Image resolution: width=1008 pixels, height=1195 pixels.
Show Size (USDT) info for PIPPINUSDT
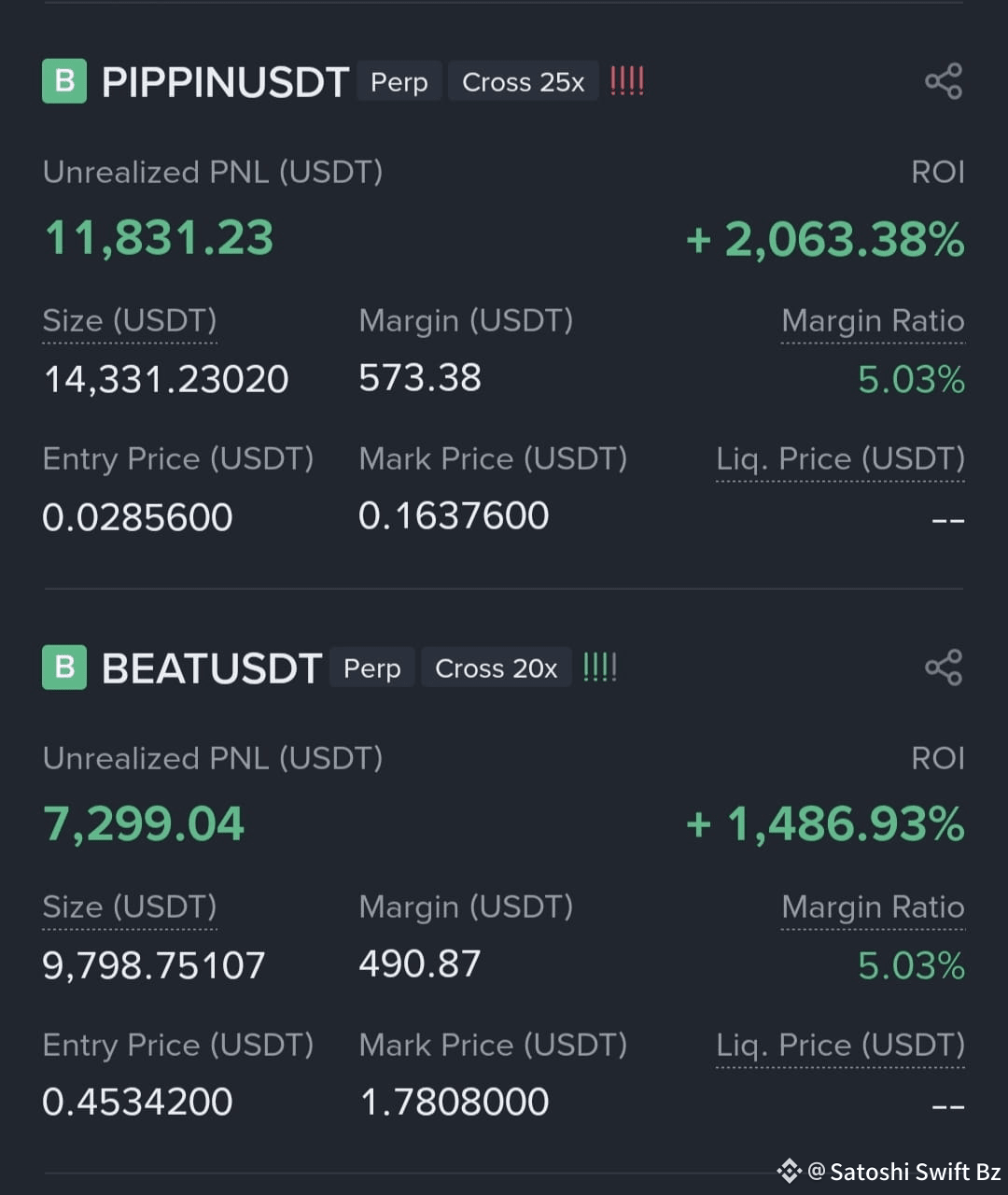130,321
